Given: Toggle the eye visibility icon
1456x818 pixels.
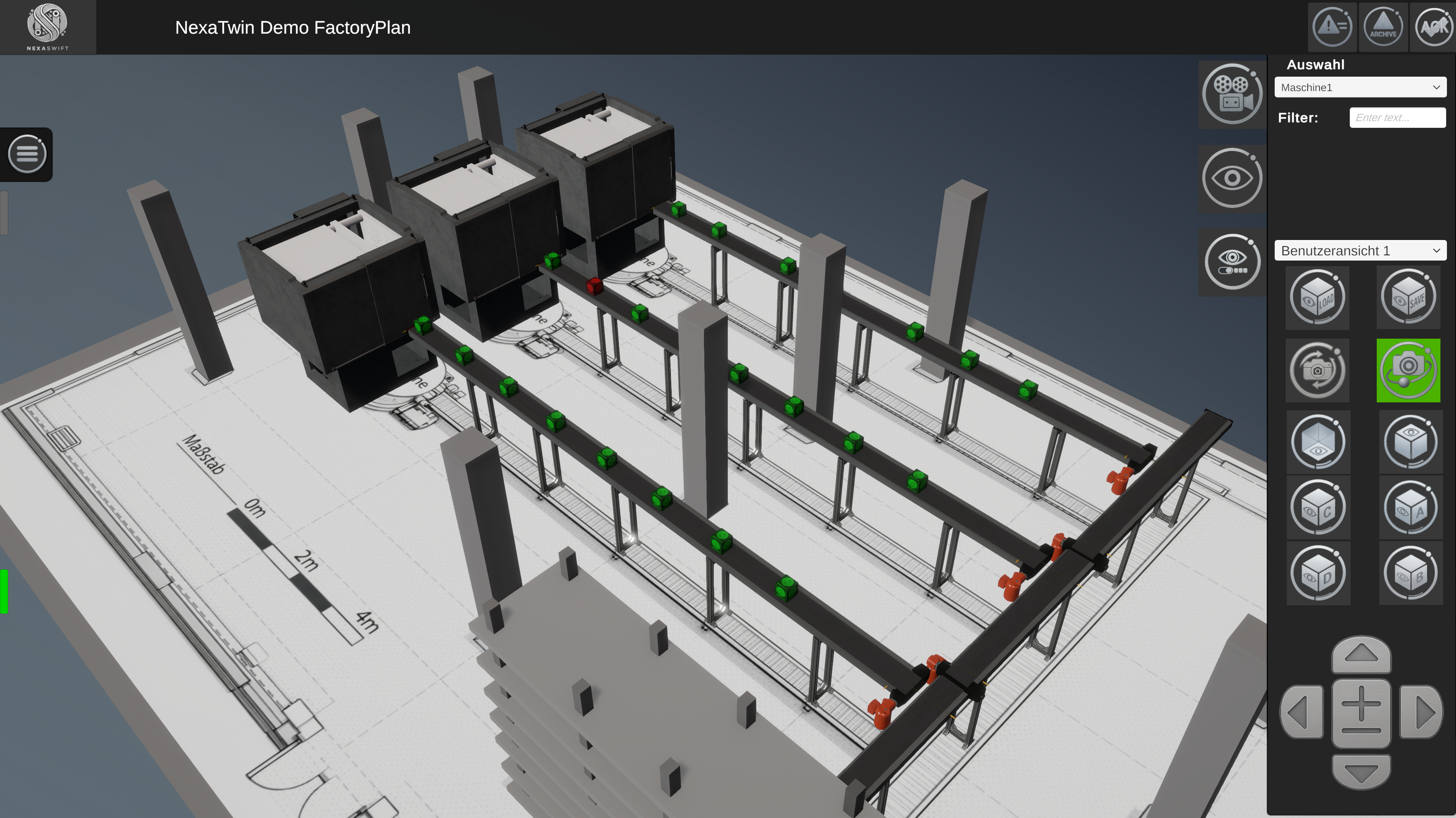Looking at the screenshot, I should [x=1232, y=179].
